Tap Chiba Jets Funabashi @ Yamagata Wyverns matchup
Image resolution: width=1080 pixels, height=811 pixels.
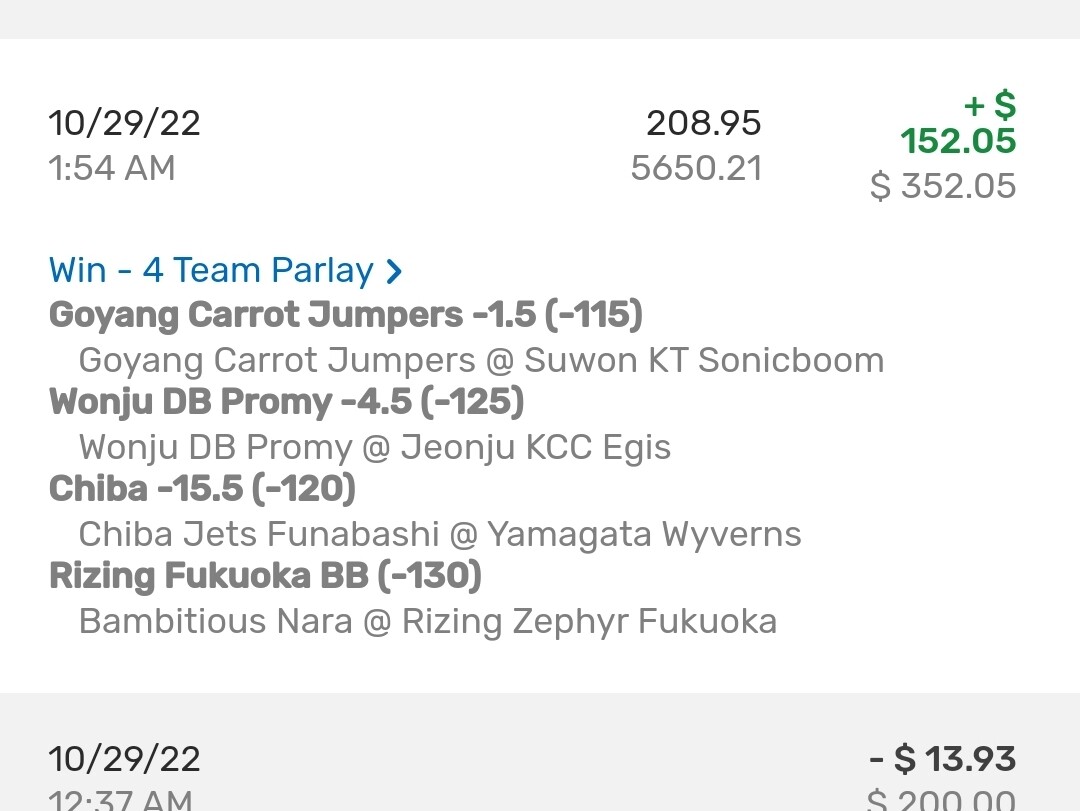[440, 534]
